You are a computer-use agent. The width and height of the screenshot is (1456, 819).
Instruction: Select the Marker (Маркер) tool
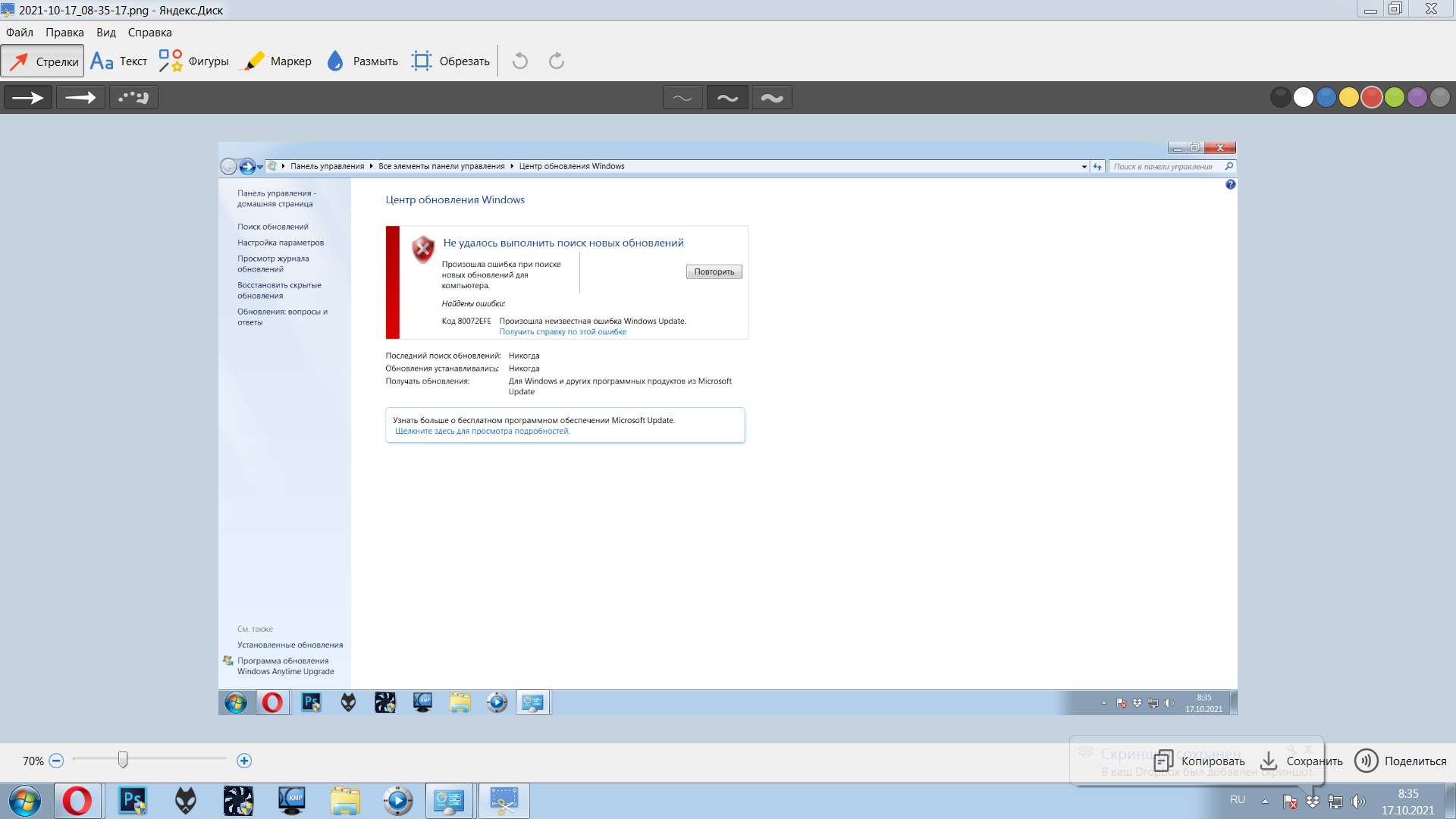pos(276,61)
